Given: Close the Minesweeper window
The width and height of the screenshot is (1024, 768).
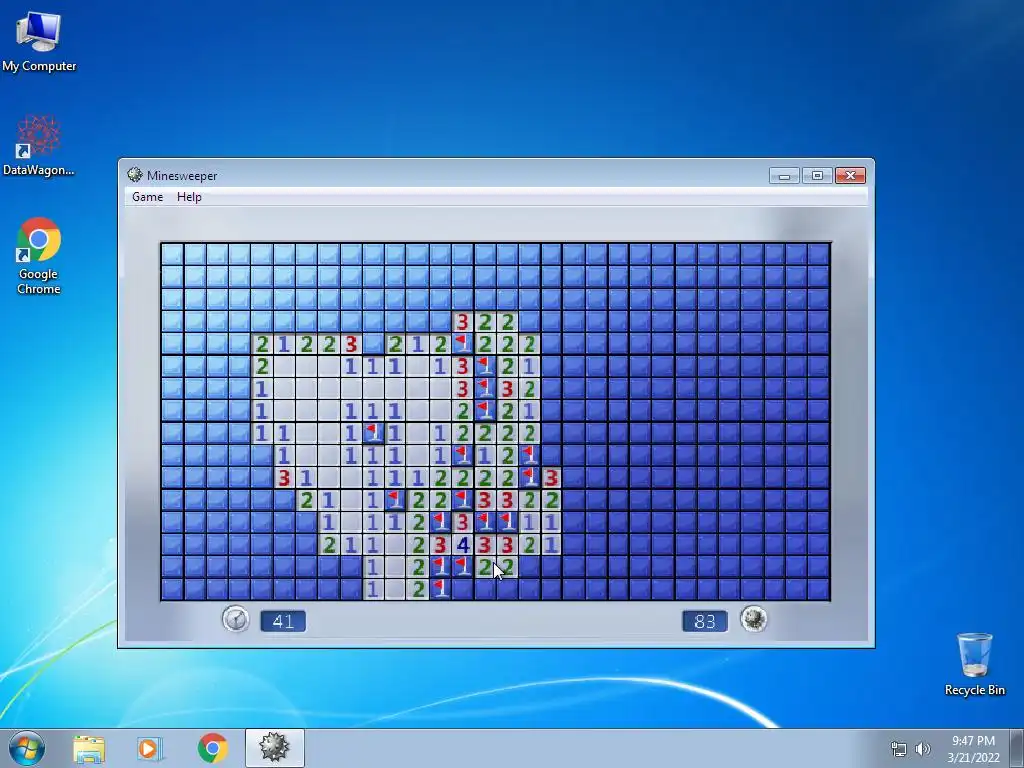Looking at the screenshot, I should (850, 176).
